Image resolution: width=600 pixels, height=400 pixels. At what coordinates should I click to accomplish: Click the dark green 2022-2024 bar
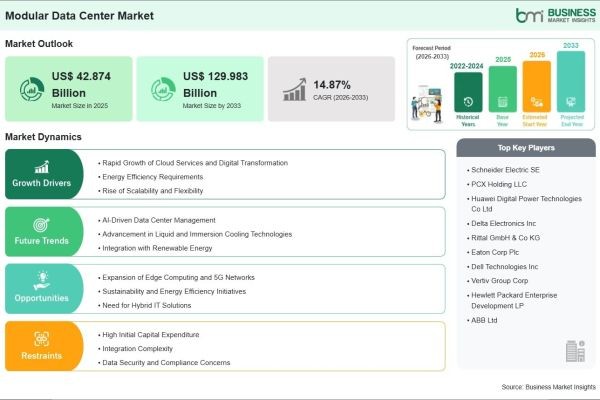[468, 92]
